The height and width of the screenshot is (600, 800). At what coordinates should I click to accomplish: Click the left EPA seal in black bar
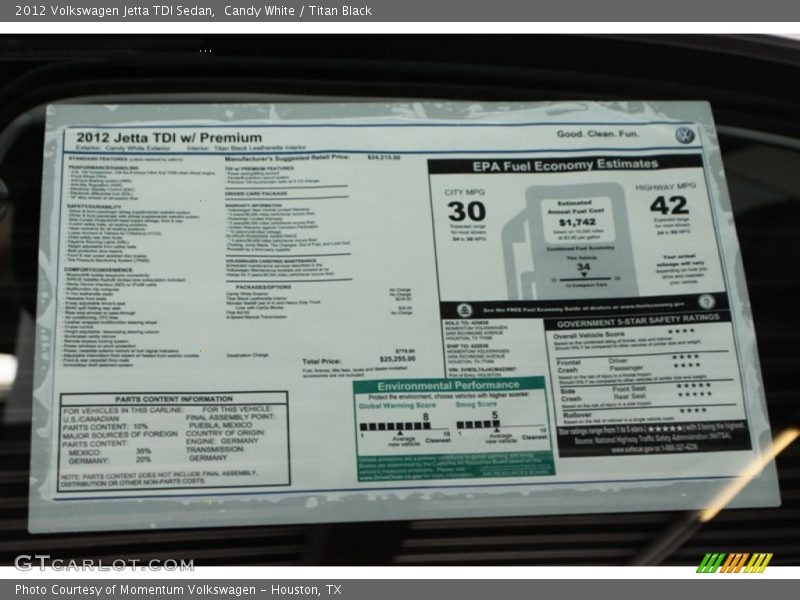coord(464,309)
